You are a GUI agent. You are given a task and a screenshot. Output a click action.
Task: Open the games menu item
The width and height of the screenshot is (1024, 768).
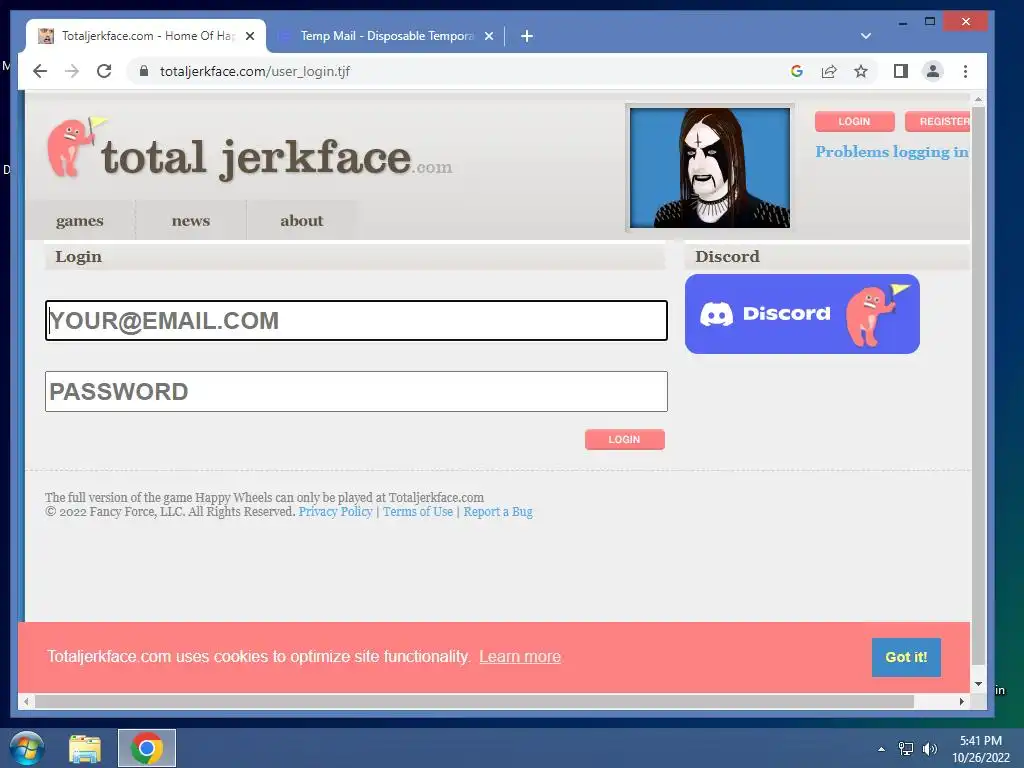point(80,221)
